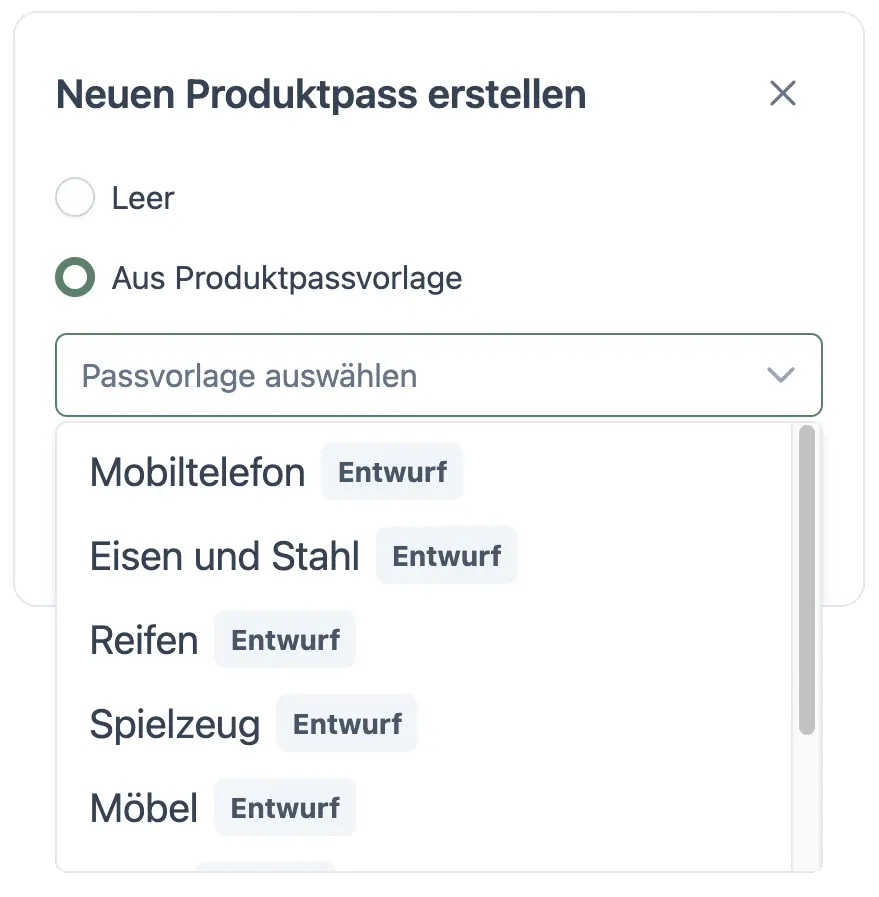Open the Passvorlage auswählen combo box
The height and width of the screenshot is (897, 879).
tap(420, 376)
